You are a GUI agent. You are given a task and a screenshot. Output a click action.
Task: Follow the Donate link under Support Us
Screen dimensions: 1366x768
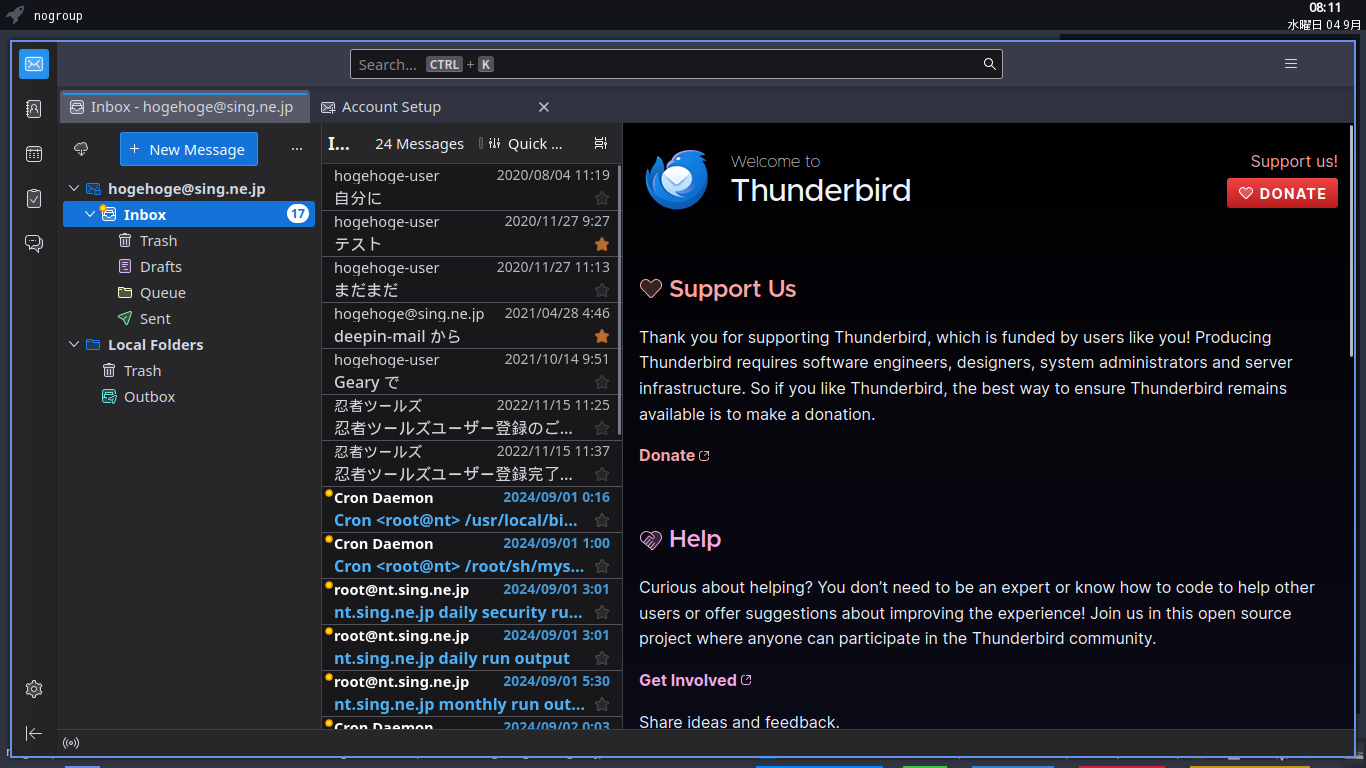(x=675, y=455)
